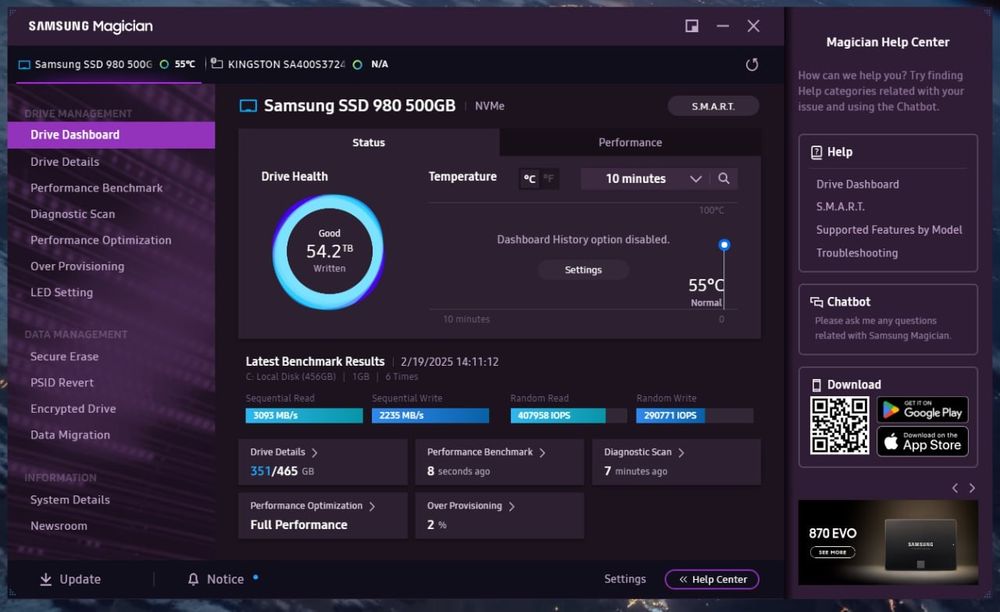The height and width of the screenshot is (612, 1000).
Task: Click the S.M.A.R.T. button
Action: coord(713,106)
